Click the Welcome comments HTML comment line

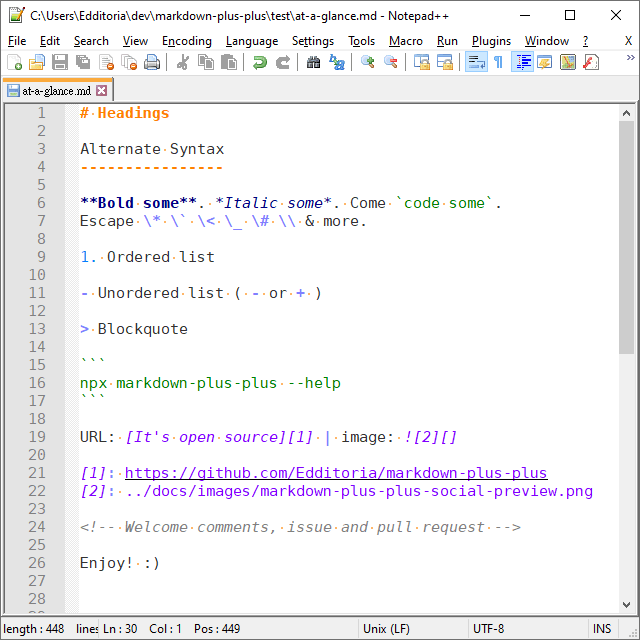point(300,527)
